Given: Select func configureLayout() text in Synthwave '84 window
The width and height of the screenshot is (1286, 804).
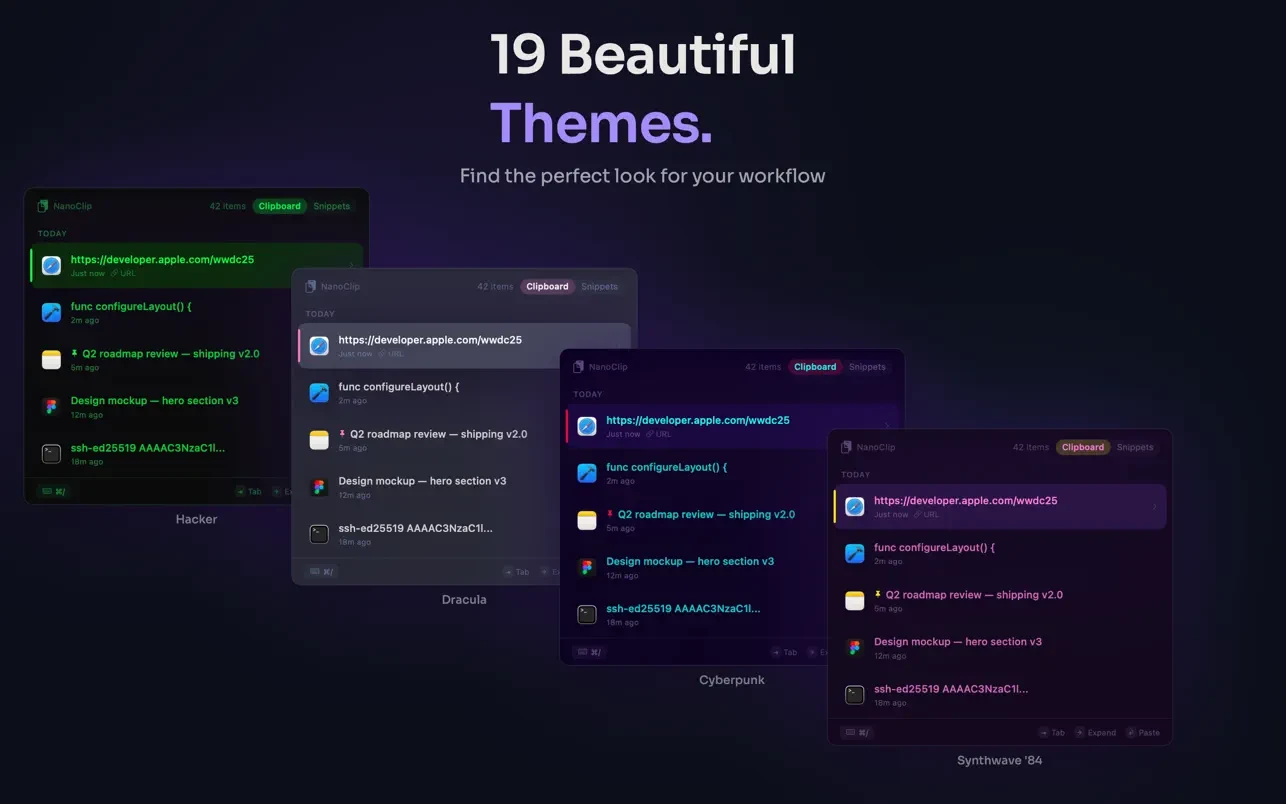Looking at the screenshot, I should pos(935,548).
